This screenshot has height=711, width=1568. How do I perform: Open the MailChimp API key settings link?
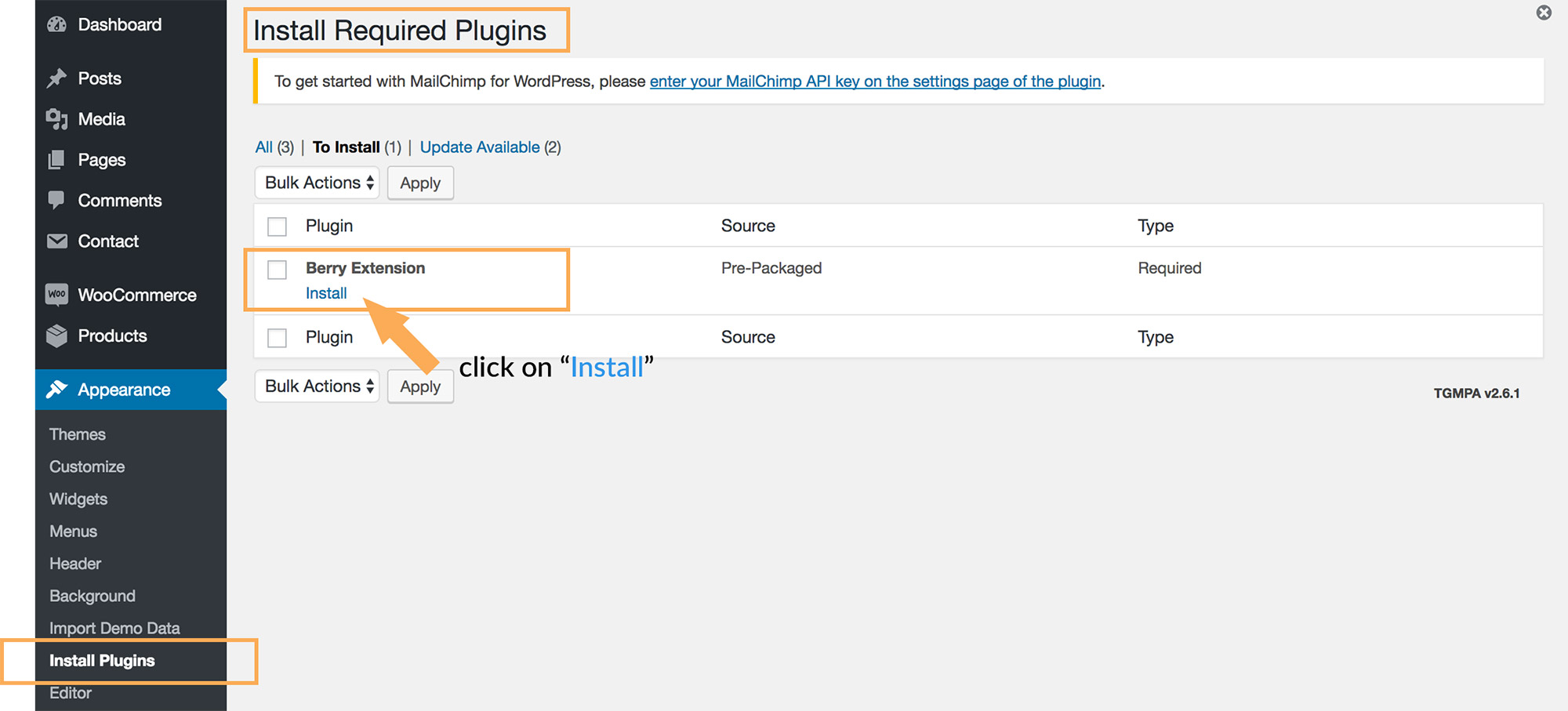pos(875,82)
